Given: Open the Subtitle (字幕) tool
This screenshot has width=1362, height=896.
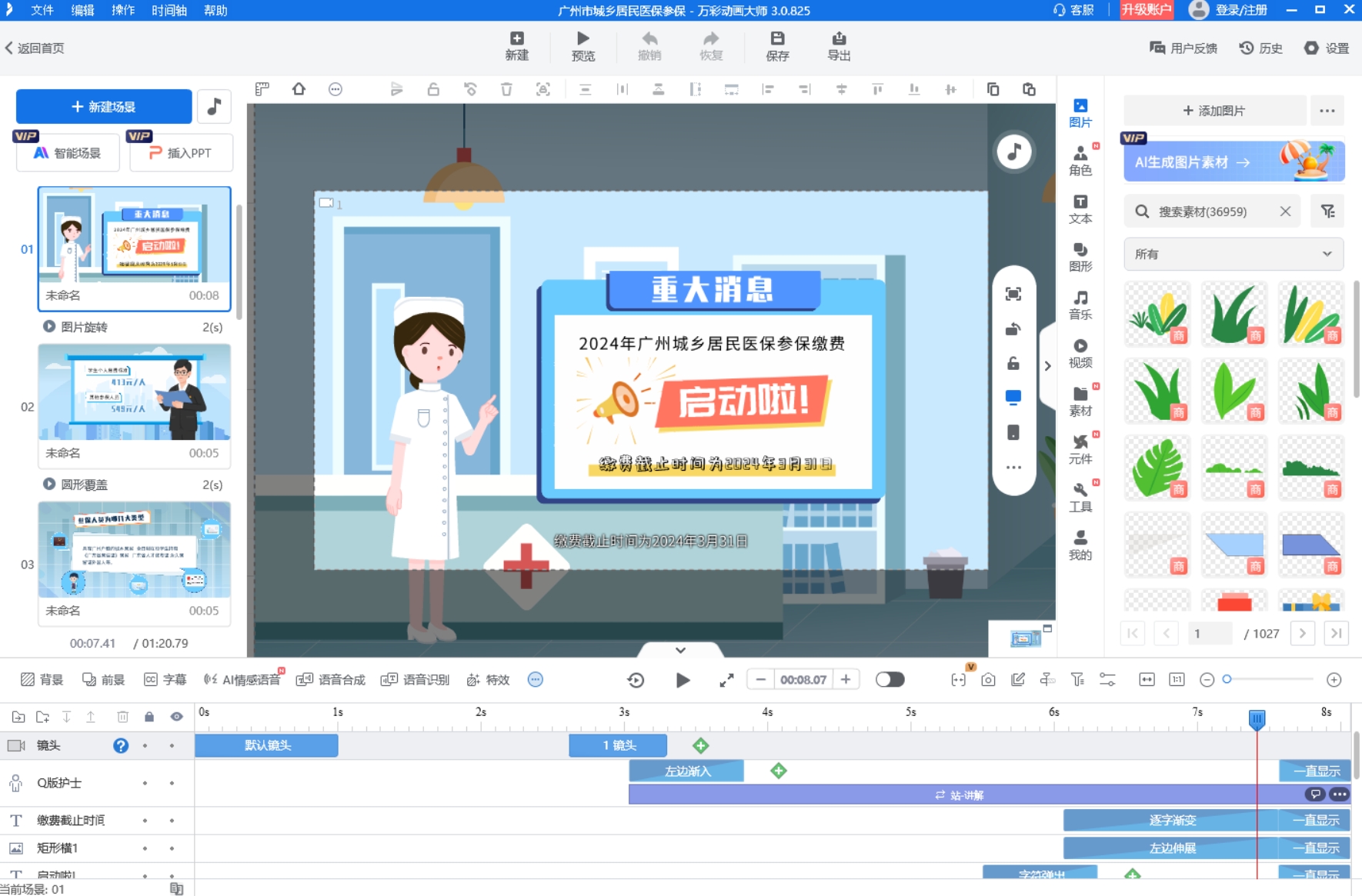Looking at the screenshot, I should coord(165,680).
